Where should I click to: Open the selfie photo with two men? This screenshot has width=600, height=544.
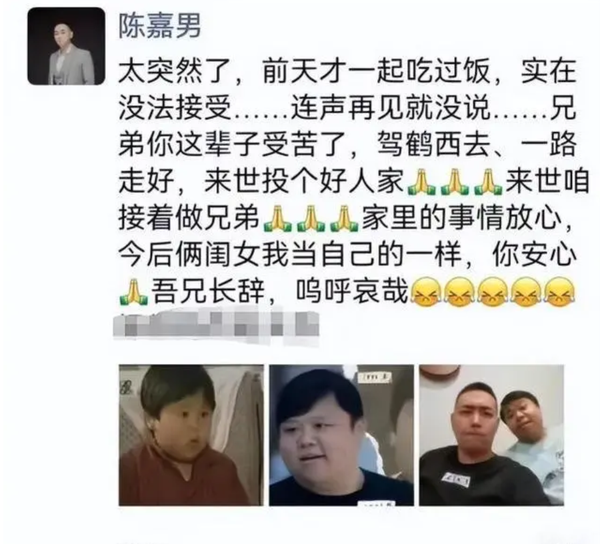tap(491, 435)
